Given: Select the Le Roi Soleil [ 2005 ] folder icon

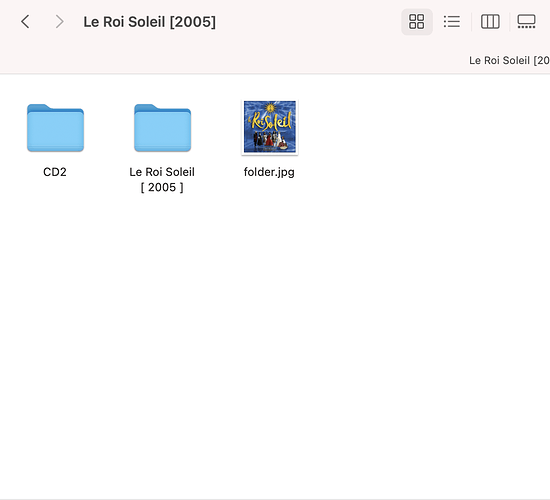Looking at the screenshot, I should (162, 128).
